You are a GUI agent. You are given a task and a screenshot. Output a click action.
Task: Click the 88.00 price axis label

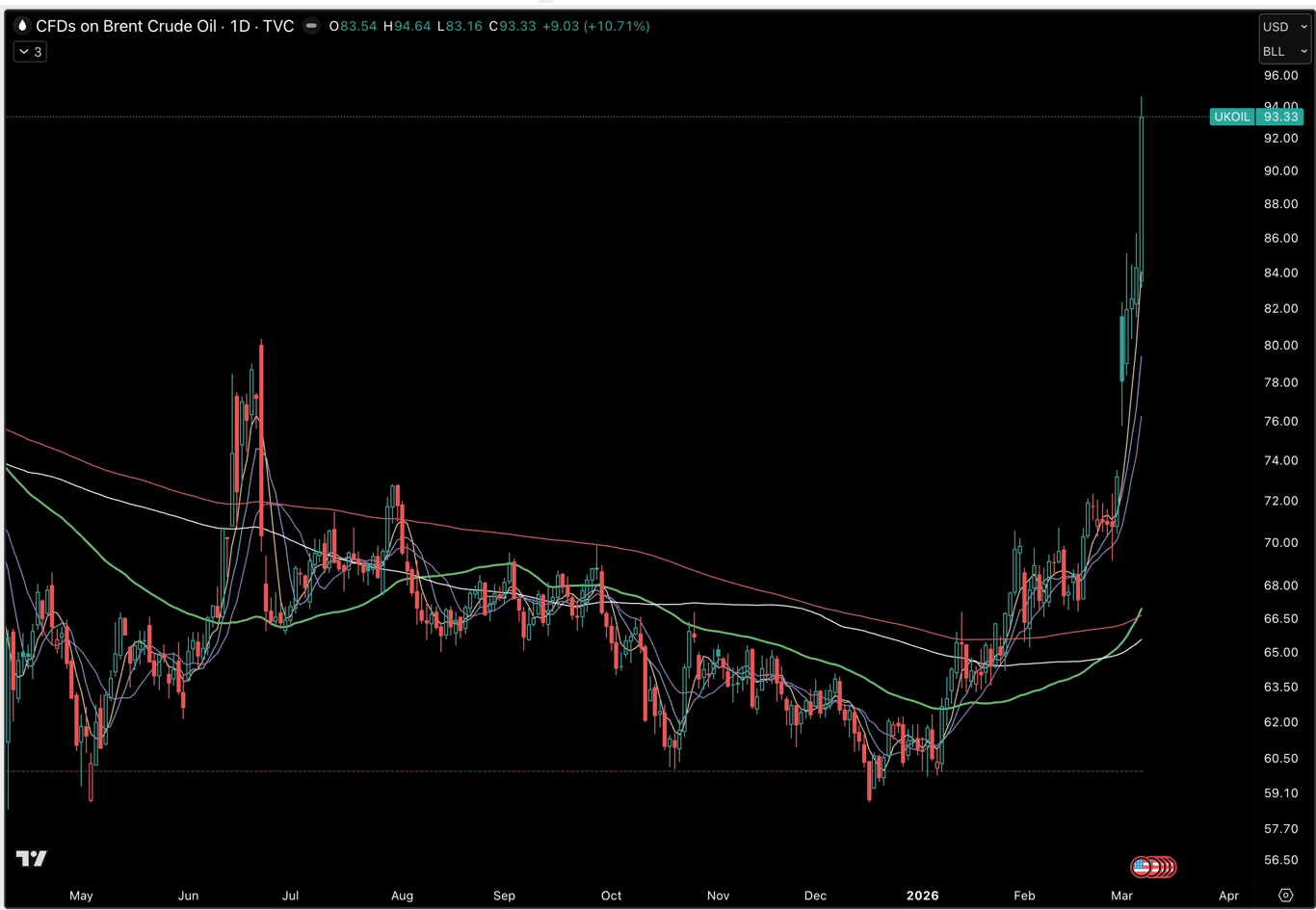coord(1281,204)
